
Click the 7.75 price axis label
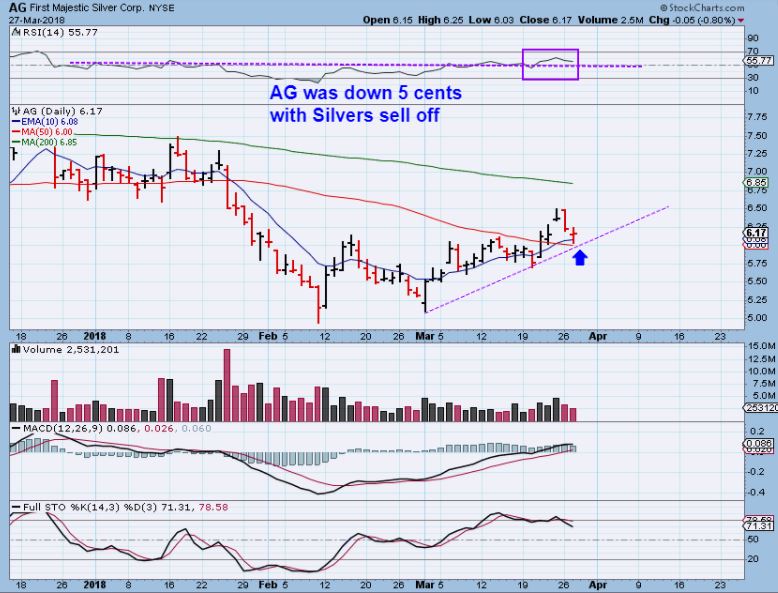click(757, 117)
